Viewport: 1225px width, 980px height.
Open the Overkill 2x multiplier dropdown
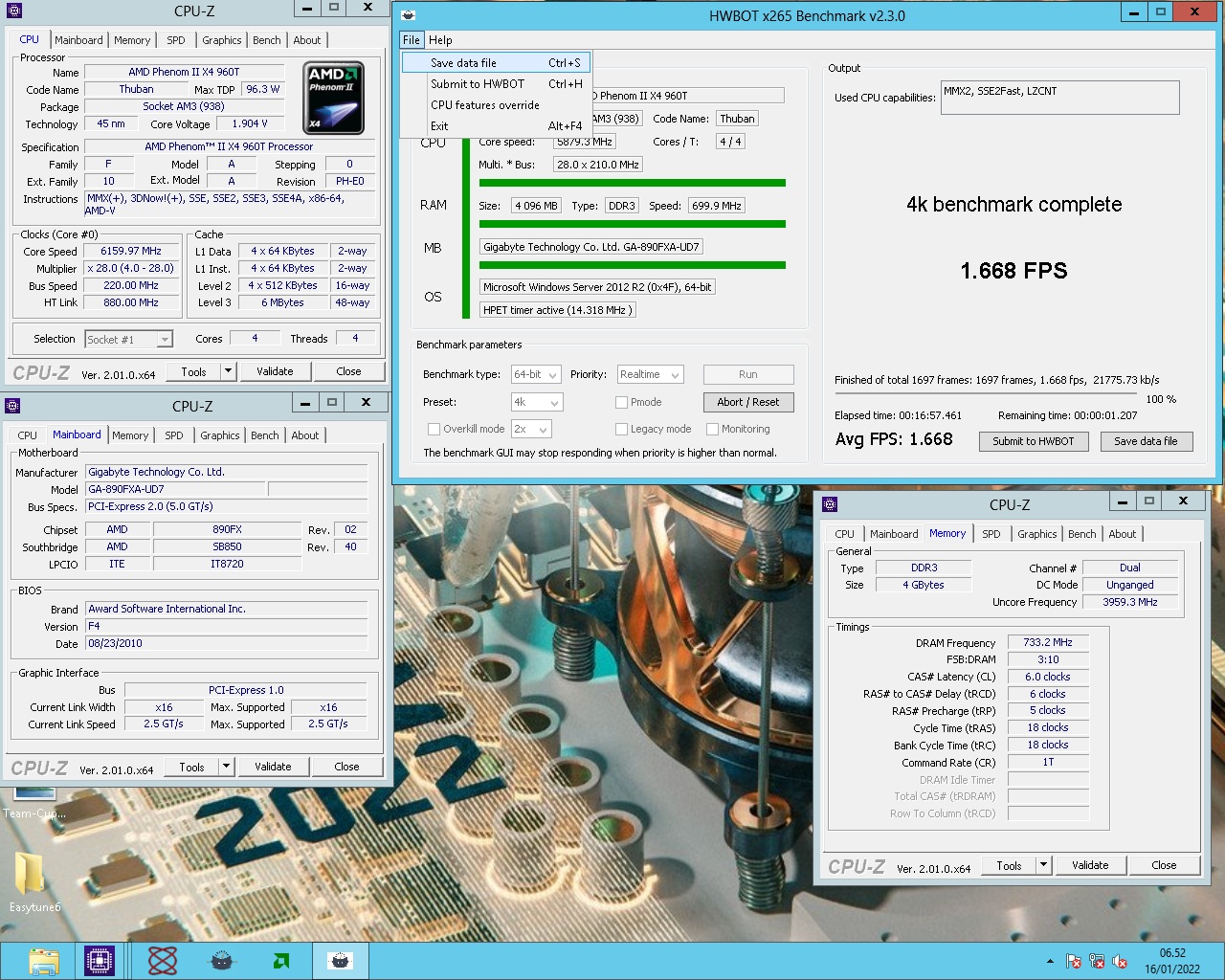(x=531, y=429)
